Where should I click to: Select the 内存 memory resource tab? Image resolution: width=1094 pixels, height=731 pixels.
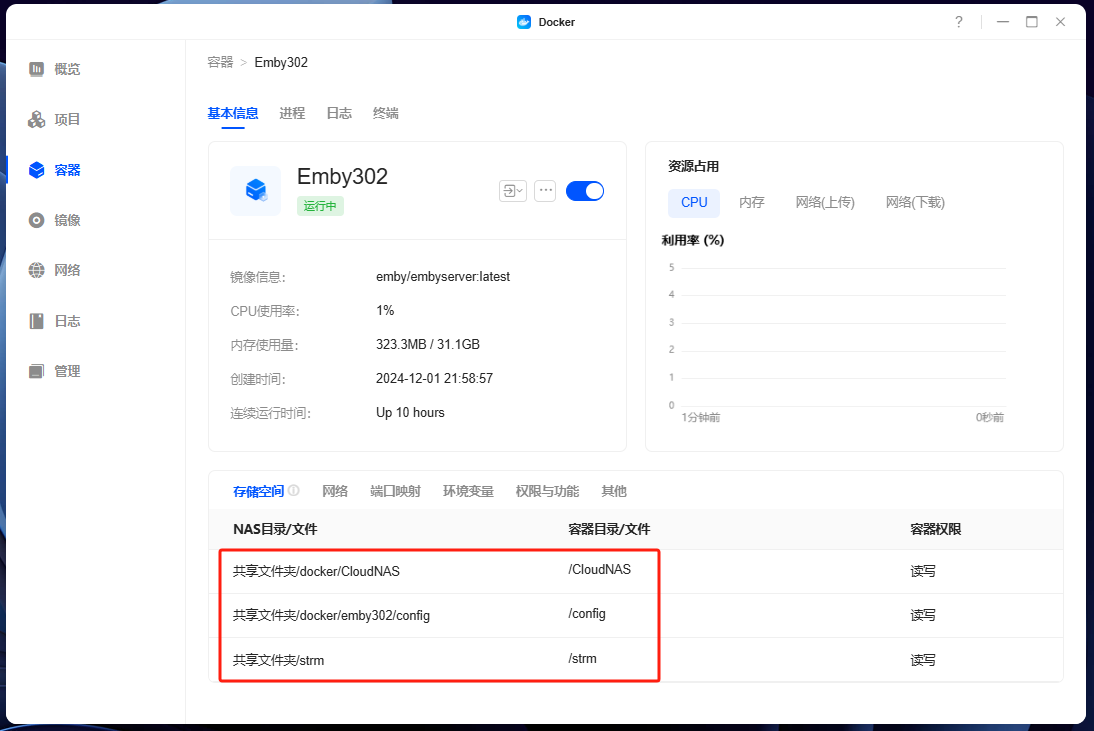click(x=751, y=202)
